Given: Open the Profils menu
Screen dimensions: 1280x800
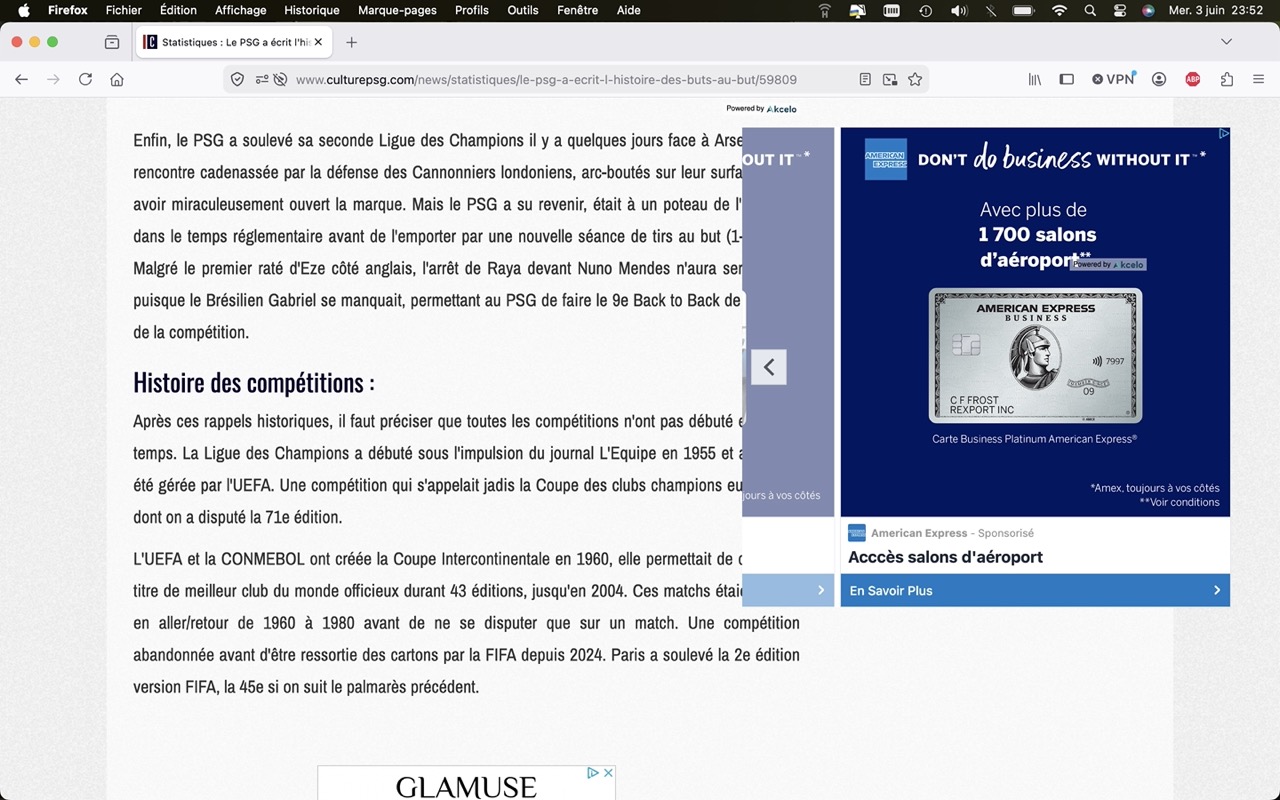Looking at the screenshot, I should click(x=472, y=11).
